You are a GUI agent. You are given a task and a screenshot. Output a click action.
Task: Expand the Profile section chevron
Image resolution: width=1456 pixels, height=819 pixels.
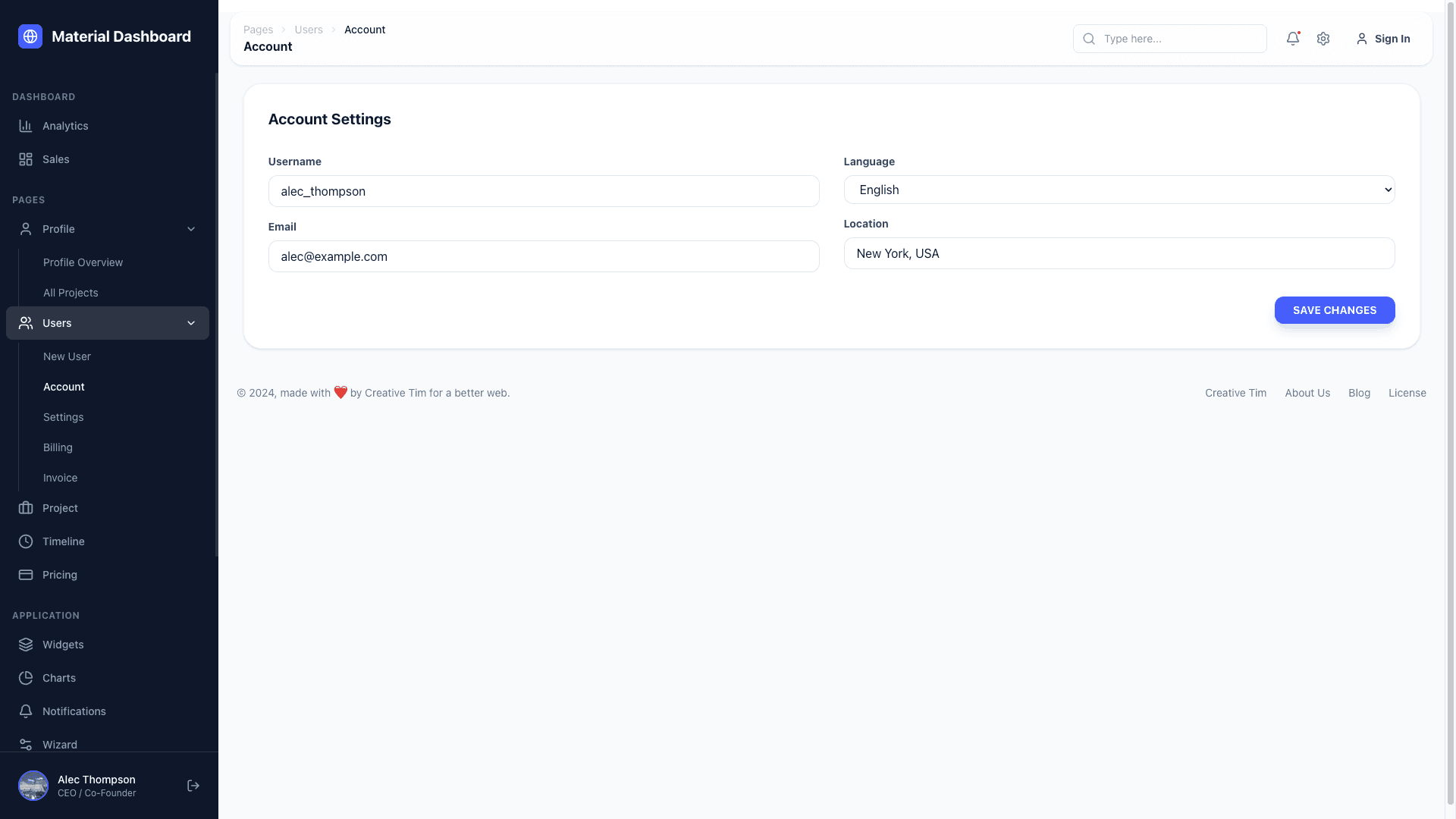pos(191,229)
